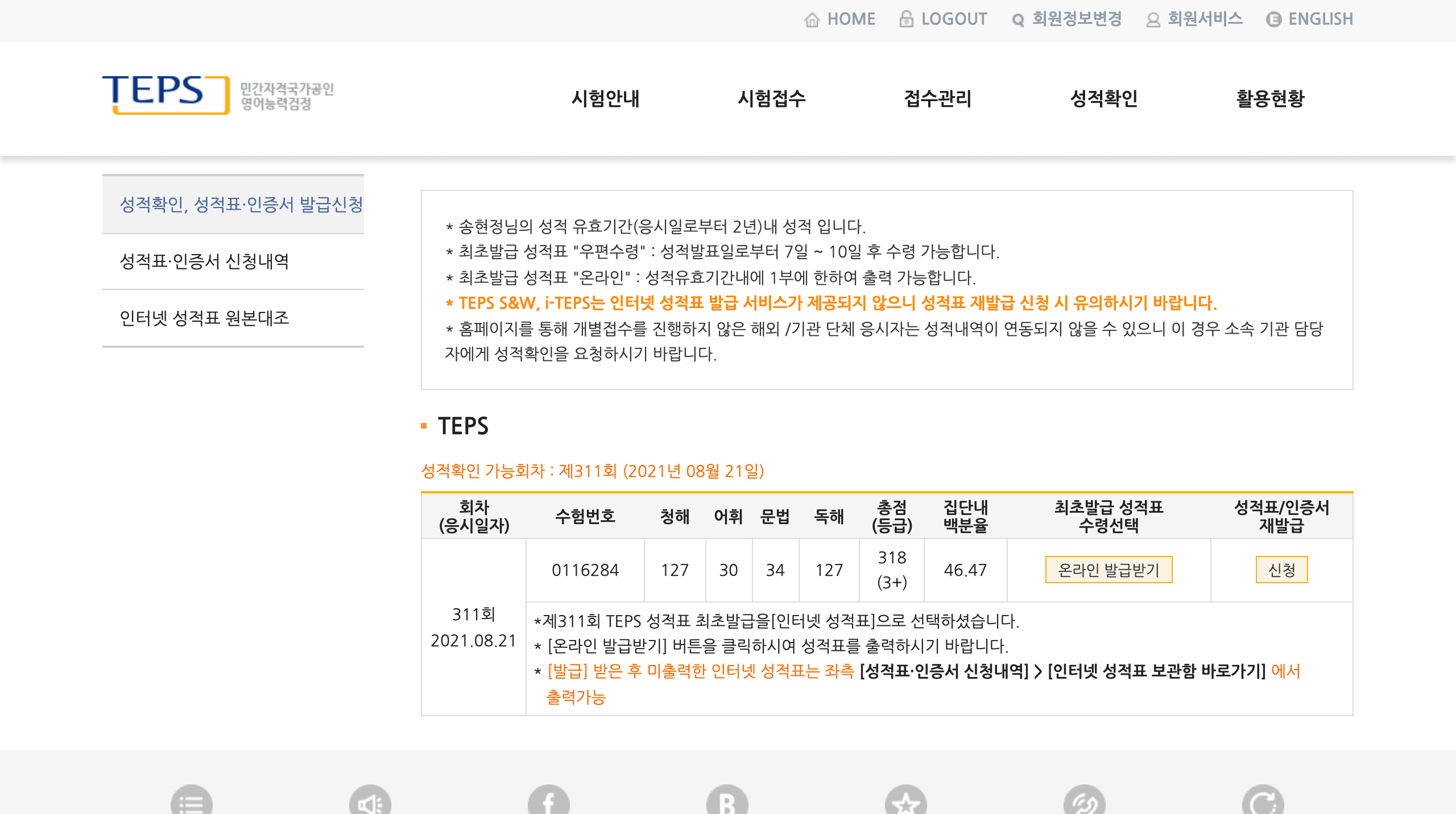
Task: Open the footer list icon
Action: (192, 800)
